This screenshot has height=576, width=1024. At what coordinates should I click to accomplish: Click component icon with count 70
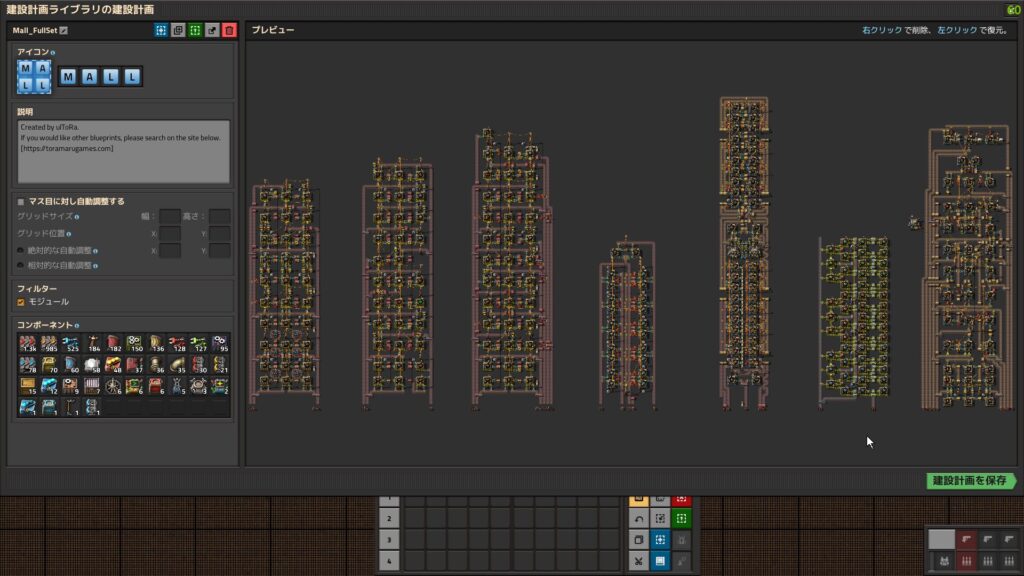[49, 364]
